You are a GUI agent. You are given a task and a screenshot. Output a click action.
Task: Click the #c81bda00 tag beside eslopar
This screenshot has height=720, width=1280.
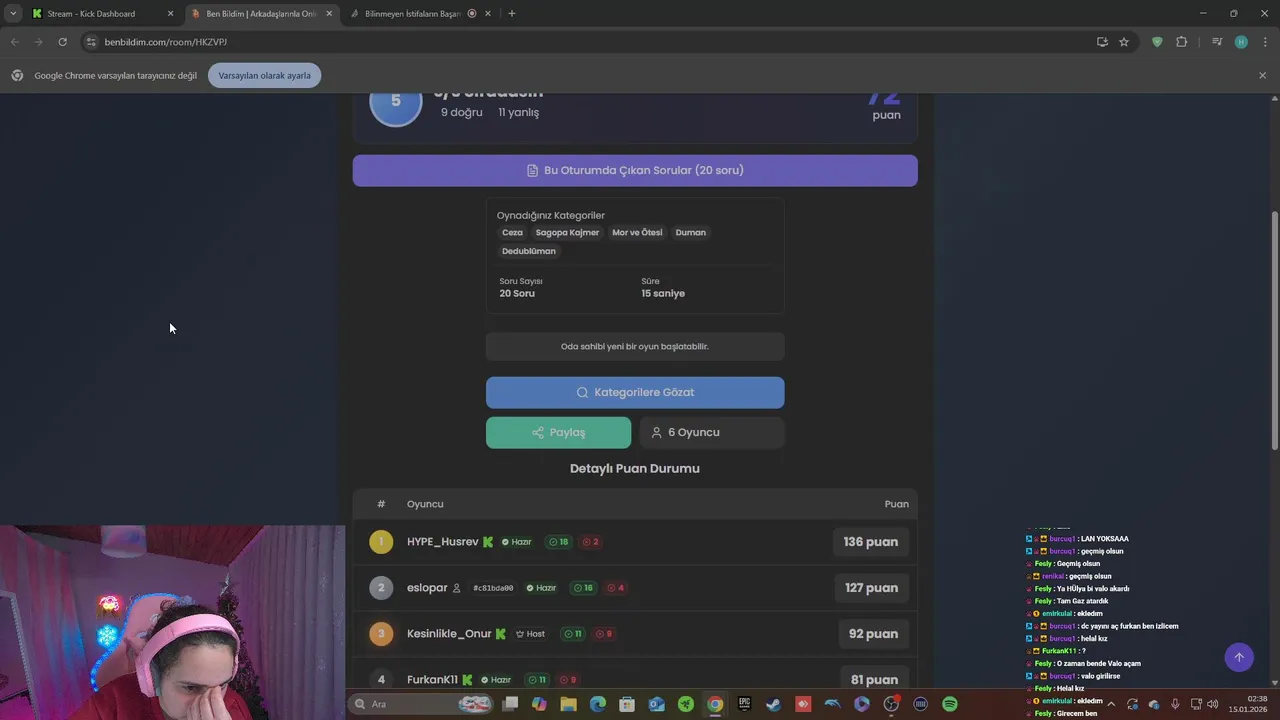click(x=493, y=588)
